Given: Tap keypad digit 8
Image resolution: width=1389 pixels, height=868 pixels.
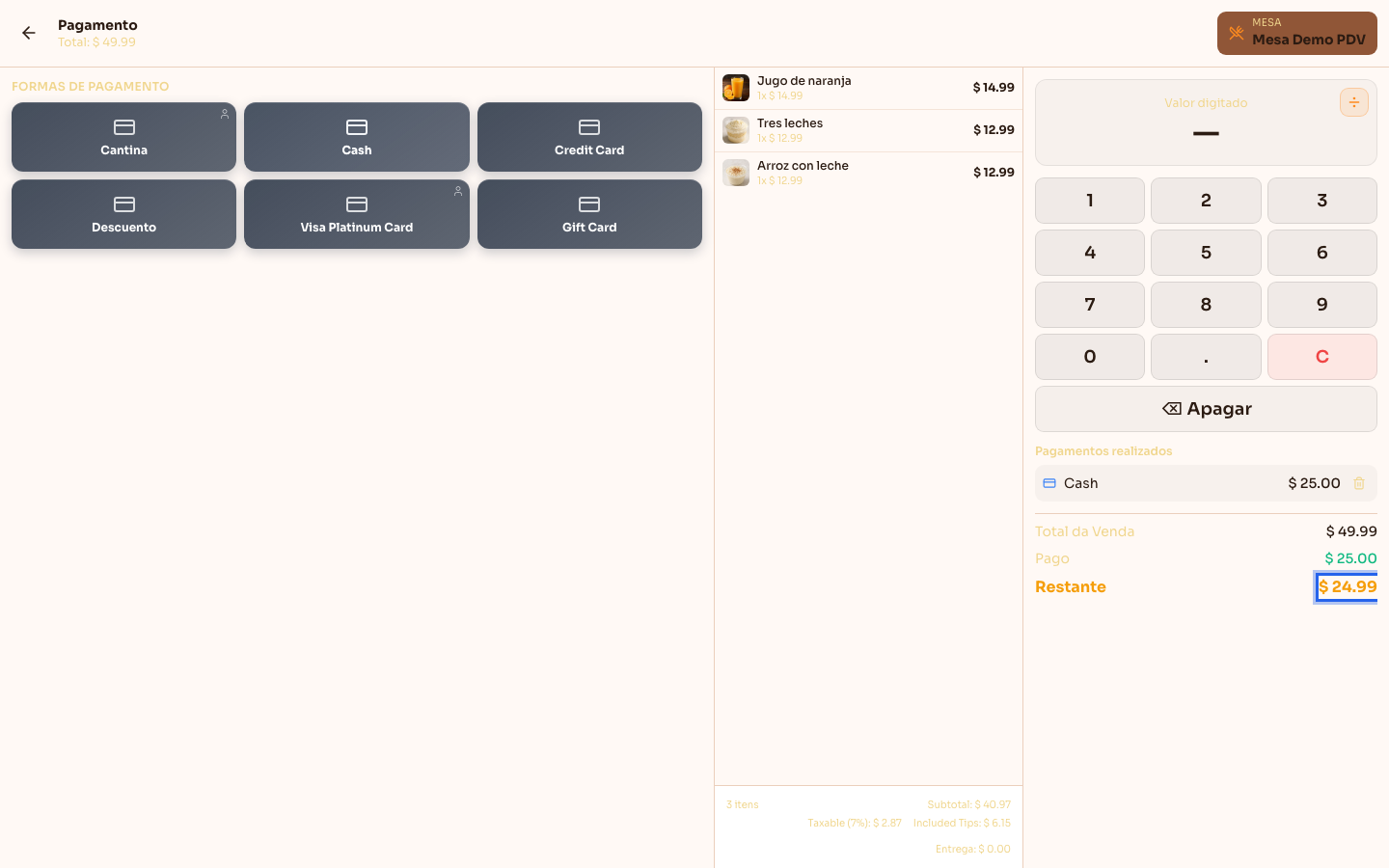Looking at the screenshot, I should [1206, 305].
